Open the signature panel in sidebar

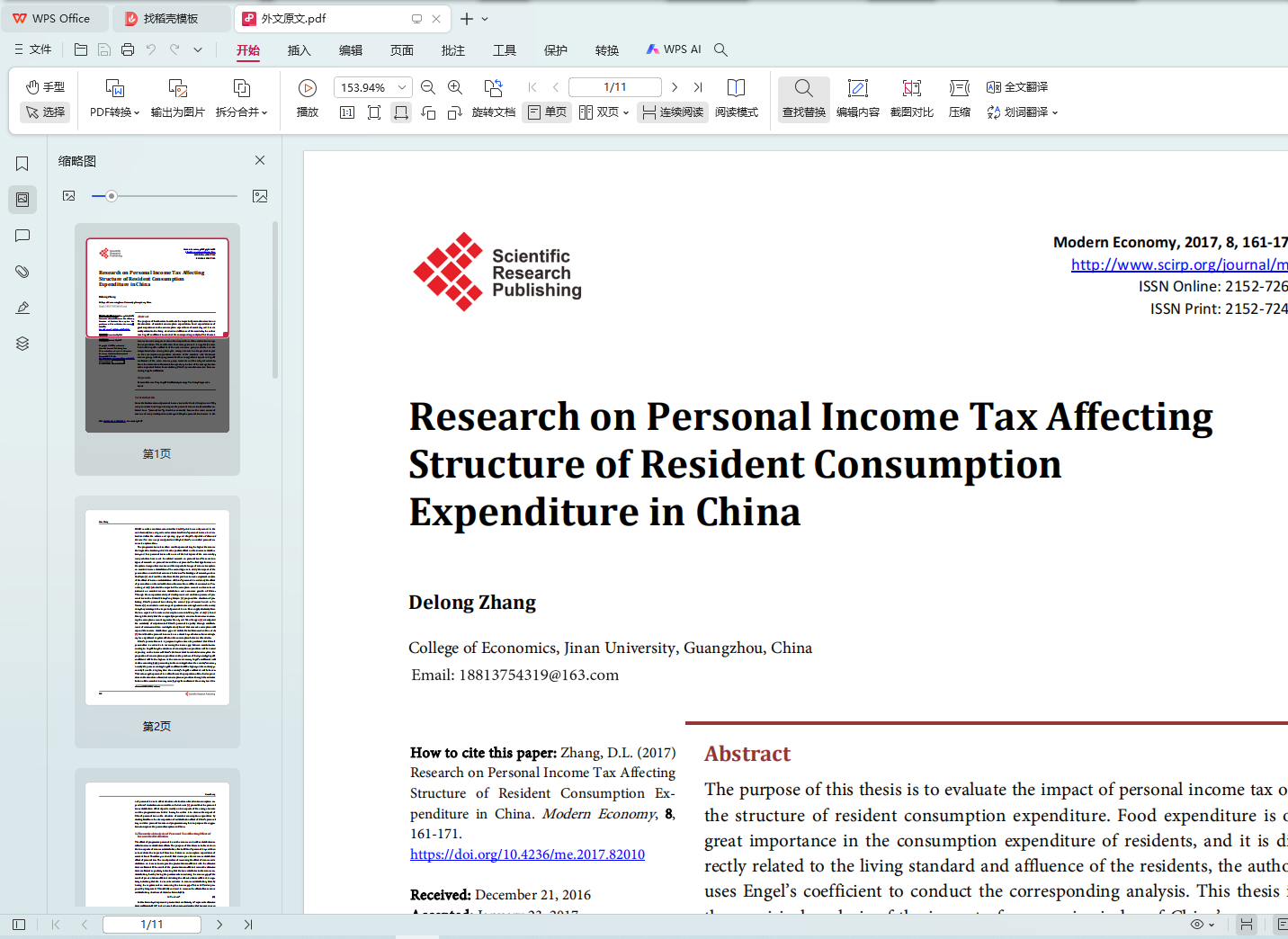pos(22,308)
